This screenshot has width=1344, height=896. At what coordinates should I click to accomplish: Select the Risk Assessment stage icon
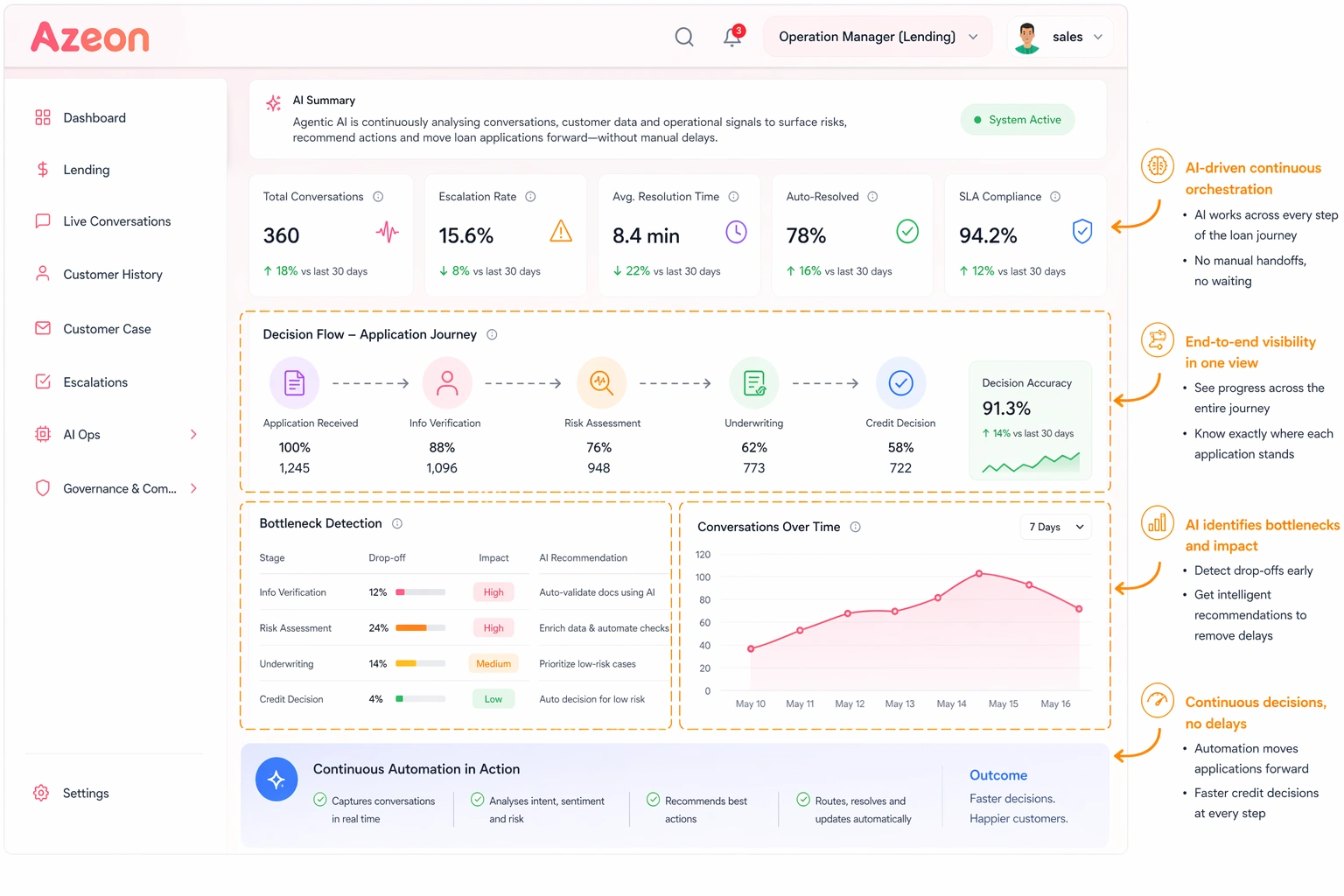pyautogui.click(x=601, y=382)
